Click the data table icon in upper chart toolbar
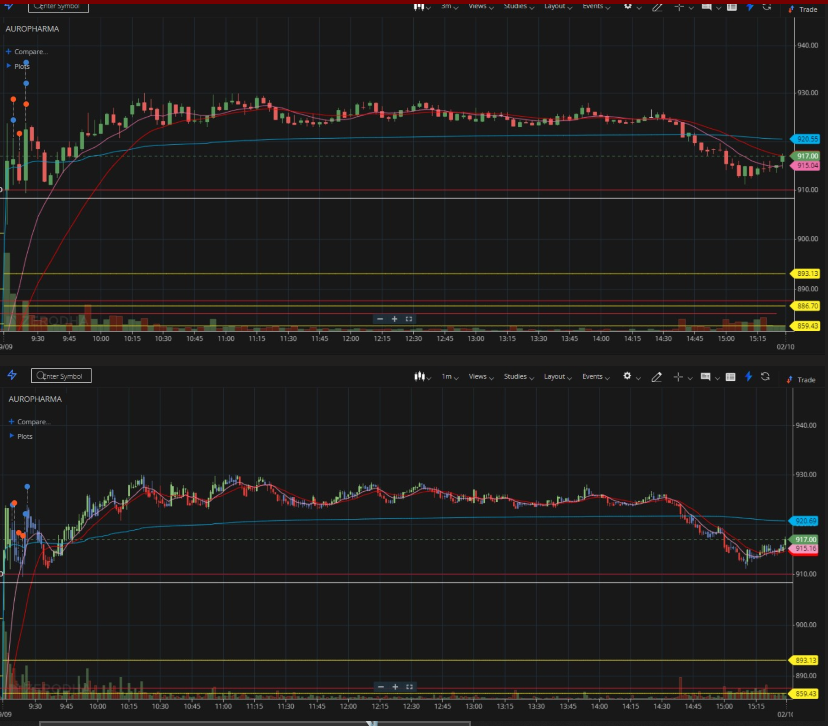 pos(732,7)
